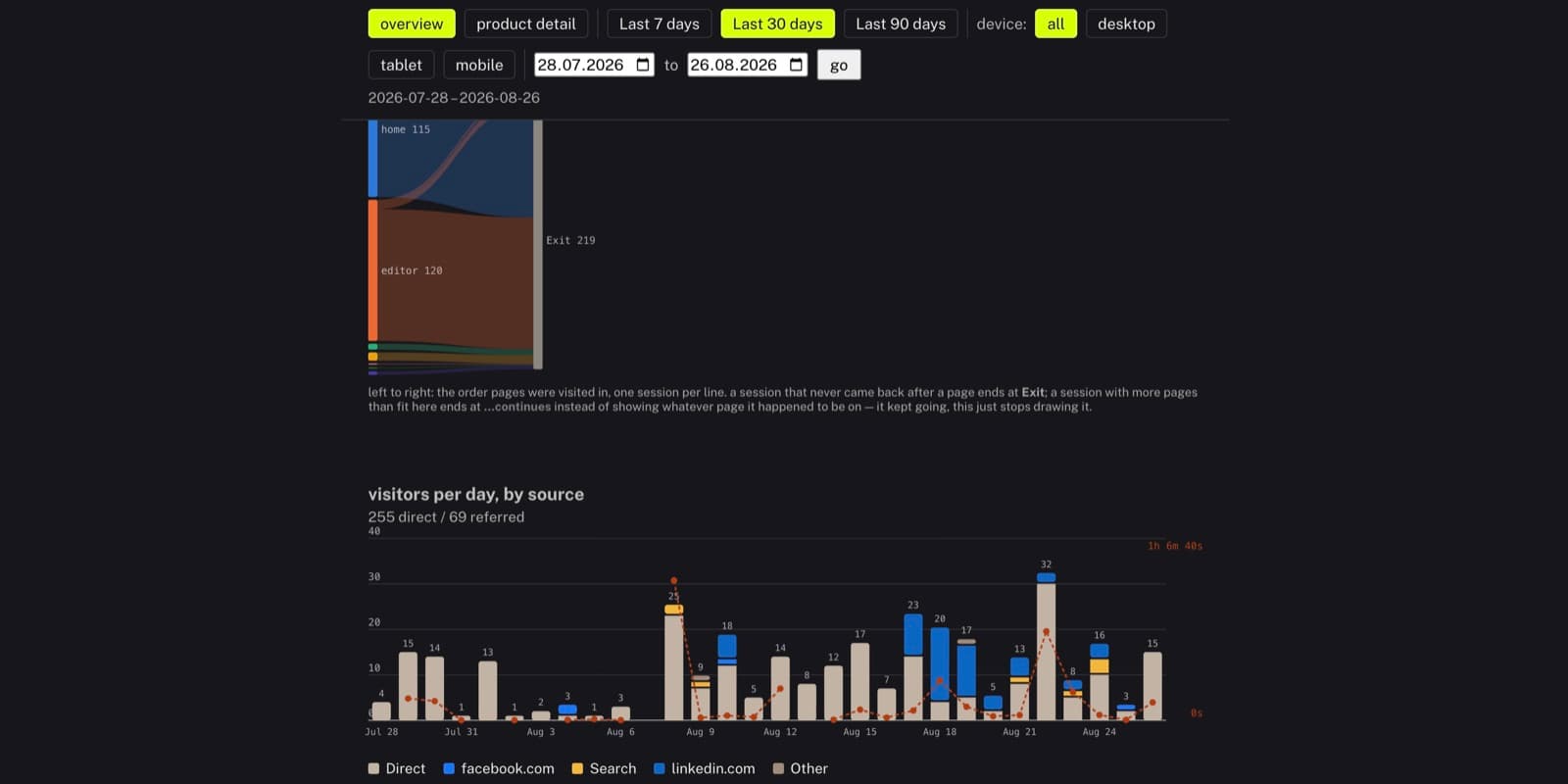
Task: Click the 'visitors per day, by source' heading
Action: [x=476, y=494]
